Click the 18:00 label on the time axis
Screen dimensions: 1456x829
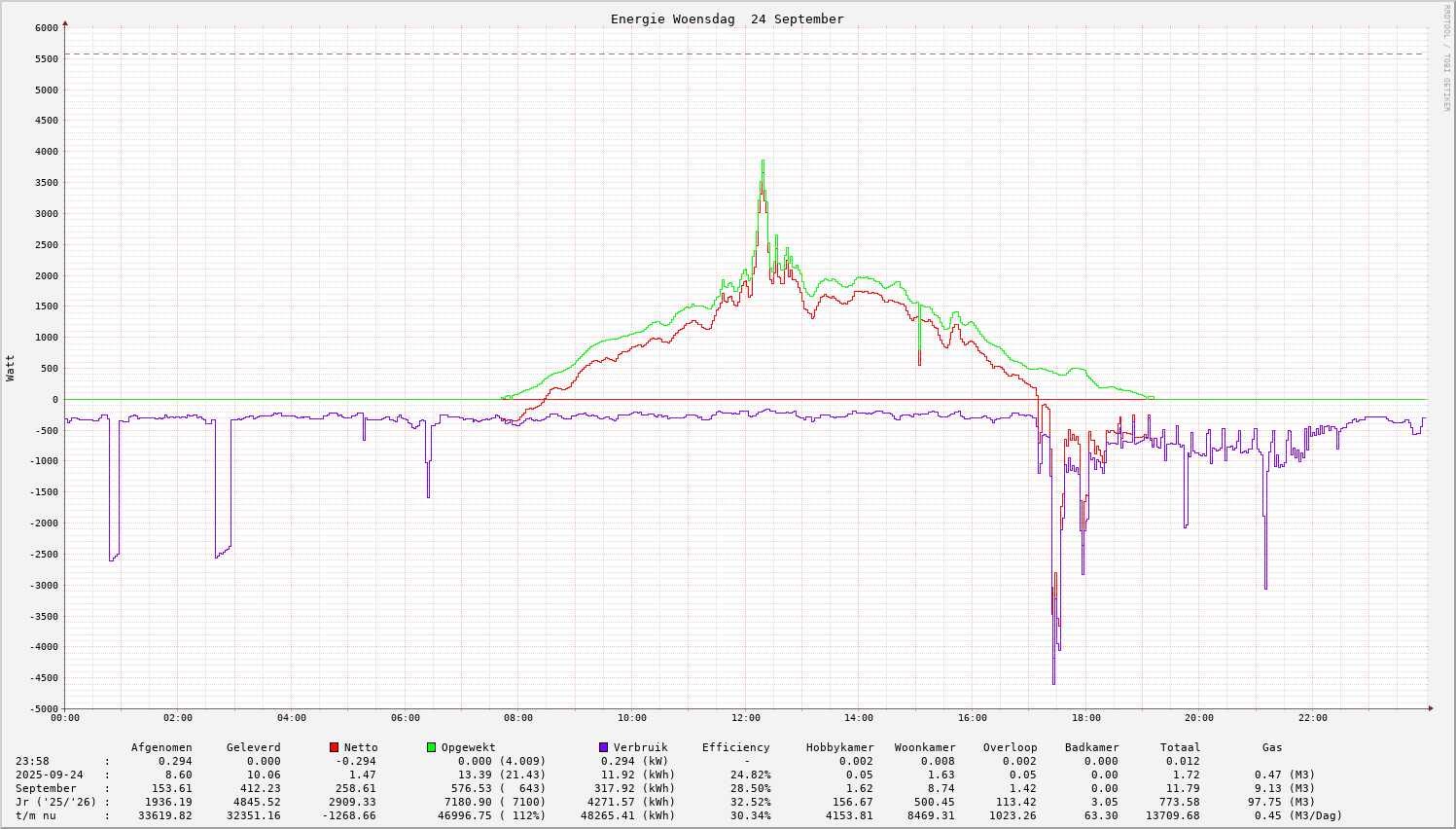pyautogui.click(x=1085, y=718)
